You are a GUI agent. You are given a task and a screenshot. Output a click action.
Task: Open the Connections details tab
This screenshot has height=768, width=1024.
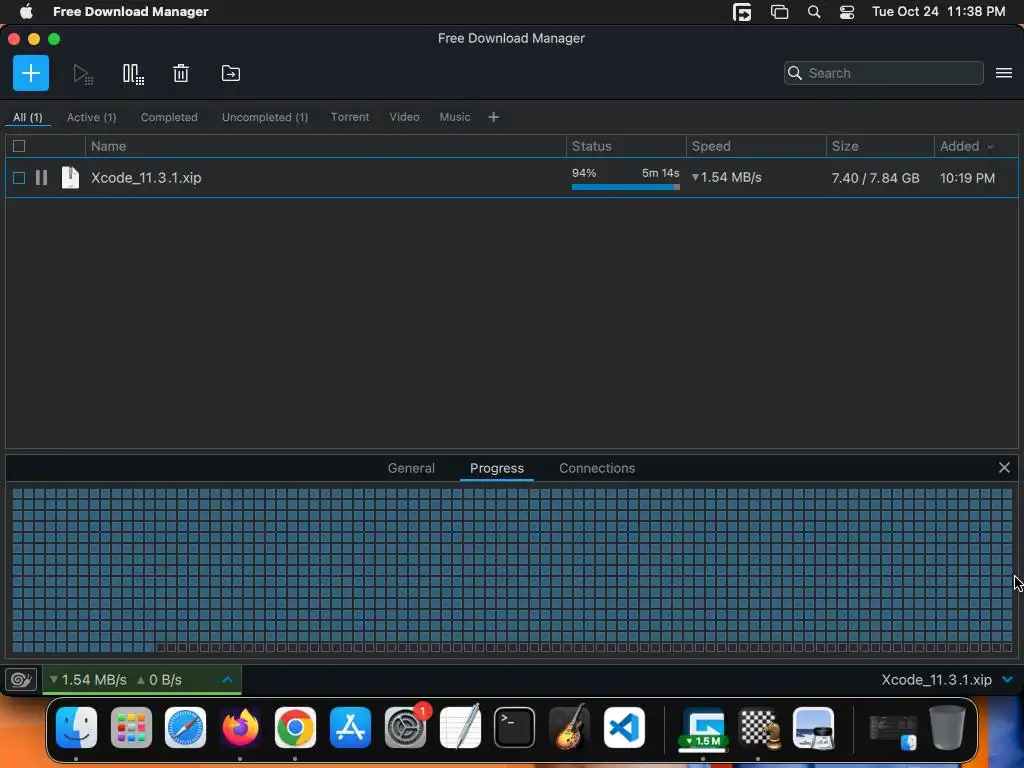coord(597,468)
